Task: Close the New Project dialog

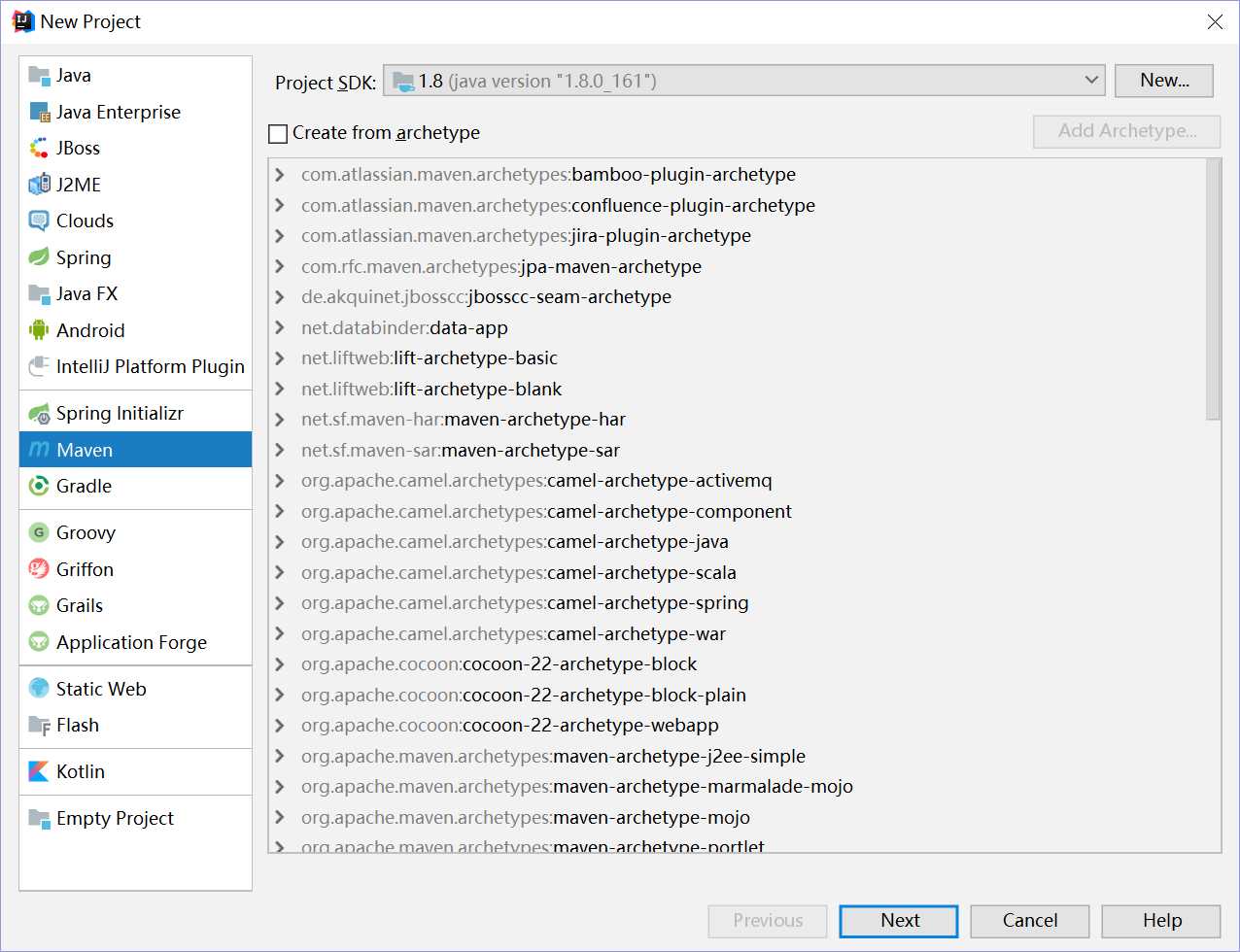Action: point(1215,21)
